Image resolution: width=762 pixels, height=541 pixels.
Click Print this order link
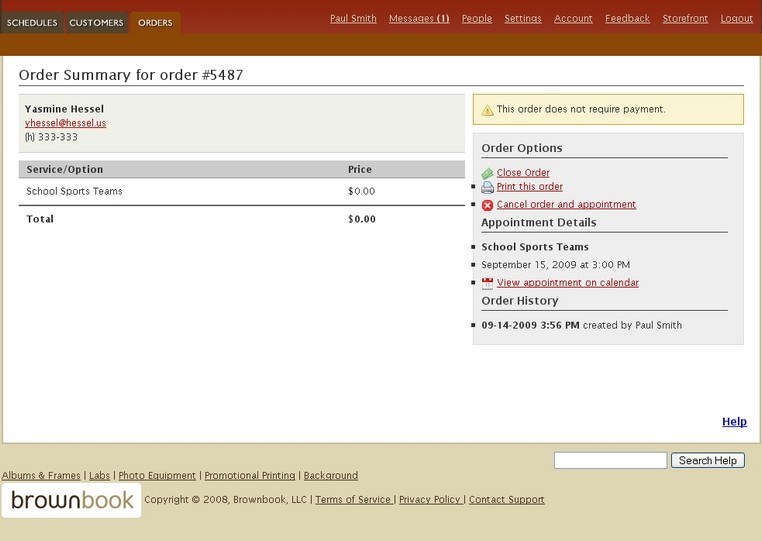click(530, 187)
